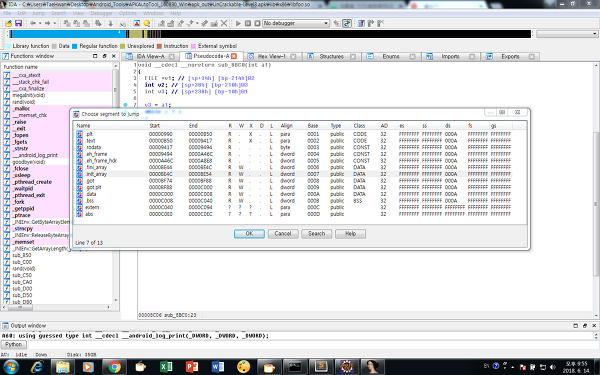Switch to the Hex View-1 tab

271,57
